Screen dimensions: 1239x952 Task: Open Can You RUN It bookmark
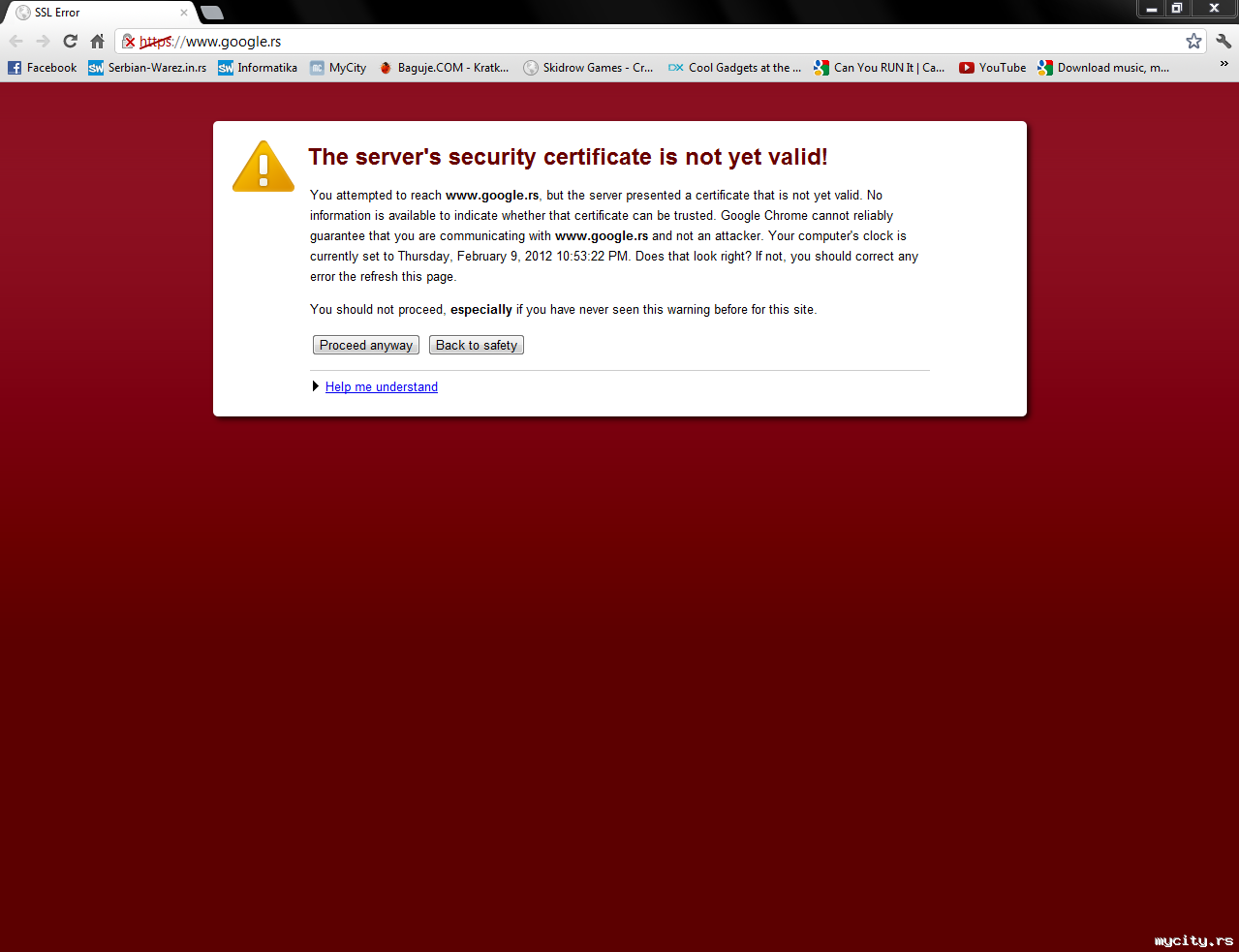tap(879, 68)
